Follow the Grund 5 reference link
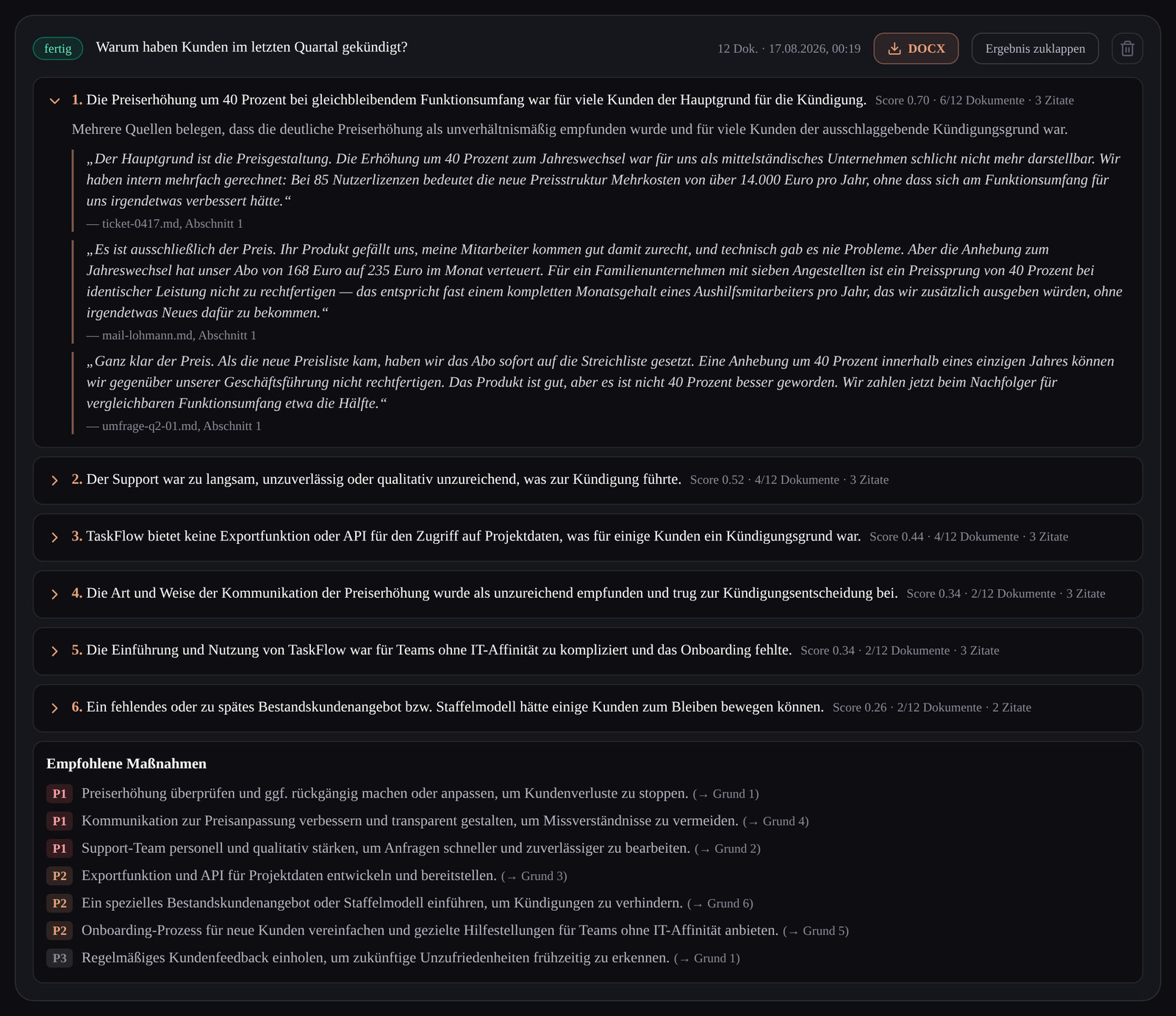Image resolution: width=1176 pixels, height=1016 pixels. click(816, 931)
